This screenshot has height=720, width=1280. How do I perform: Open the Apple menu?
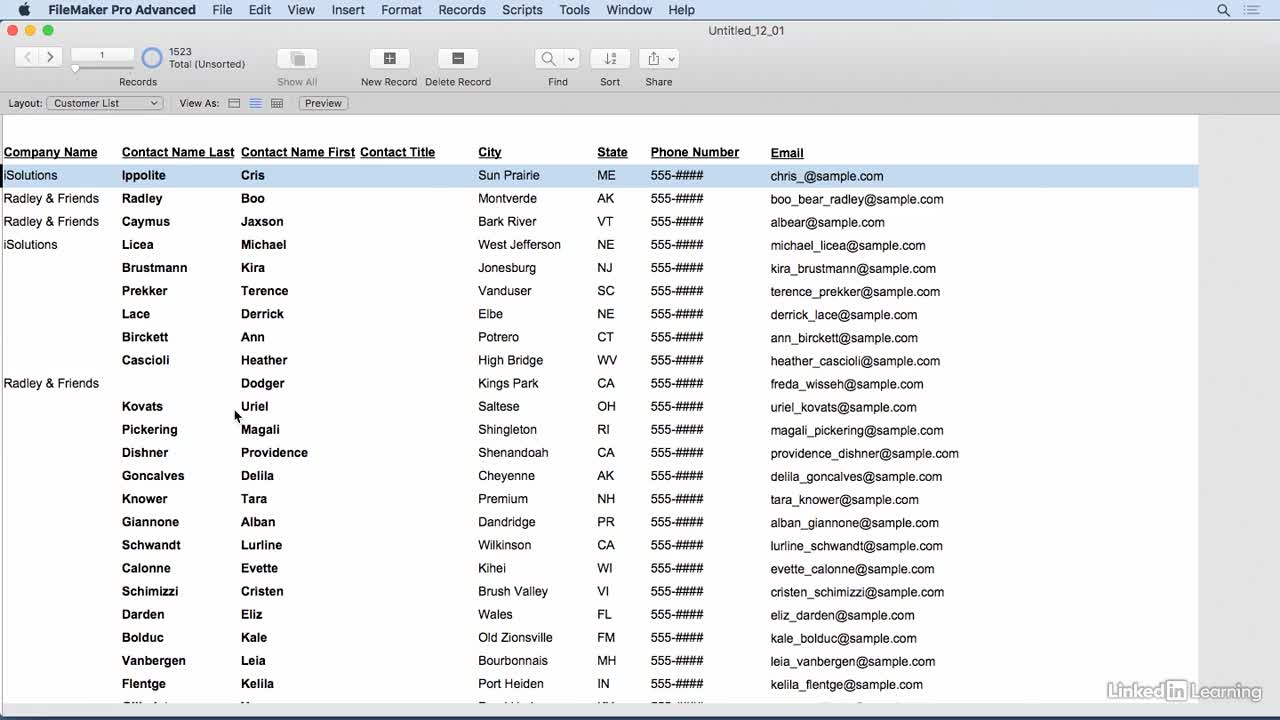[24, 10]
